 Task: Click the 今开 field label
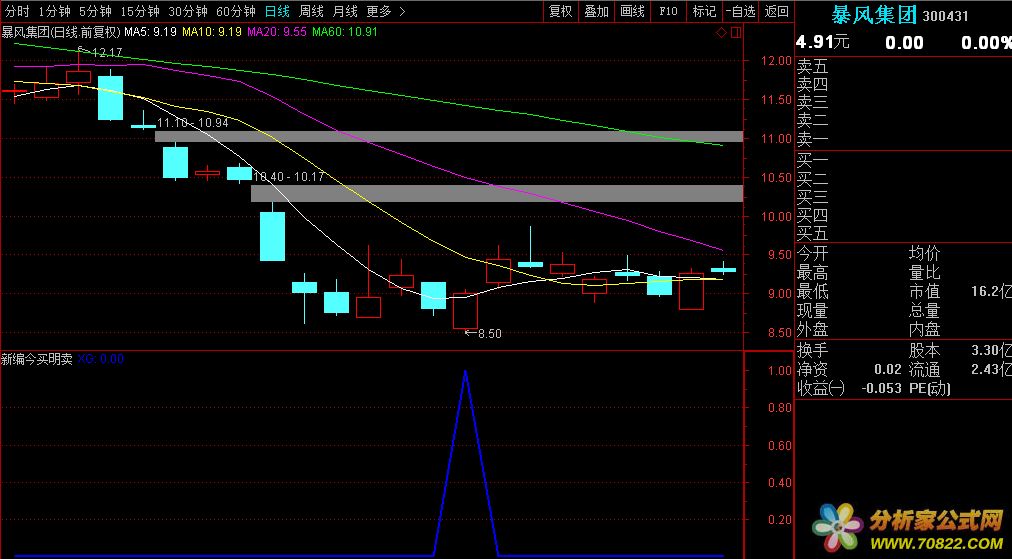[812, 254]
